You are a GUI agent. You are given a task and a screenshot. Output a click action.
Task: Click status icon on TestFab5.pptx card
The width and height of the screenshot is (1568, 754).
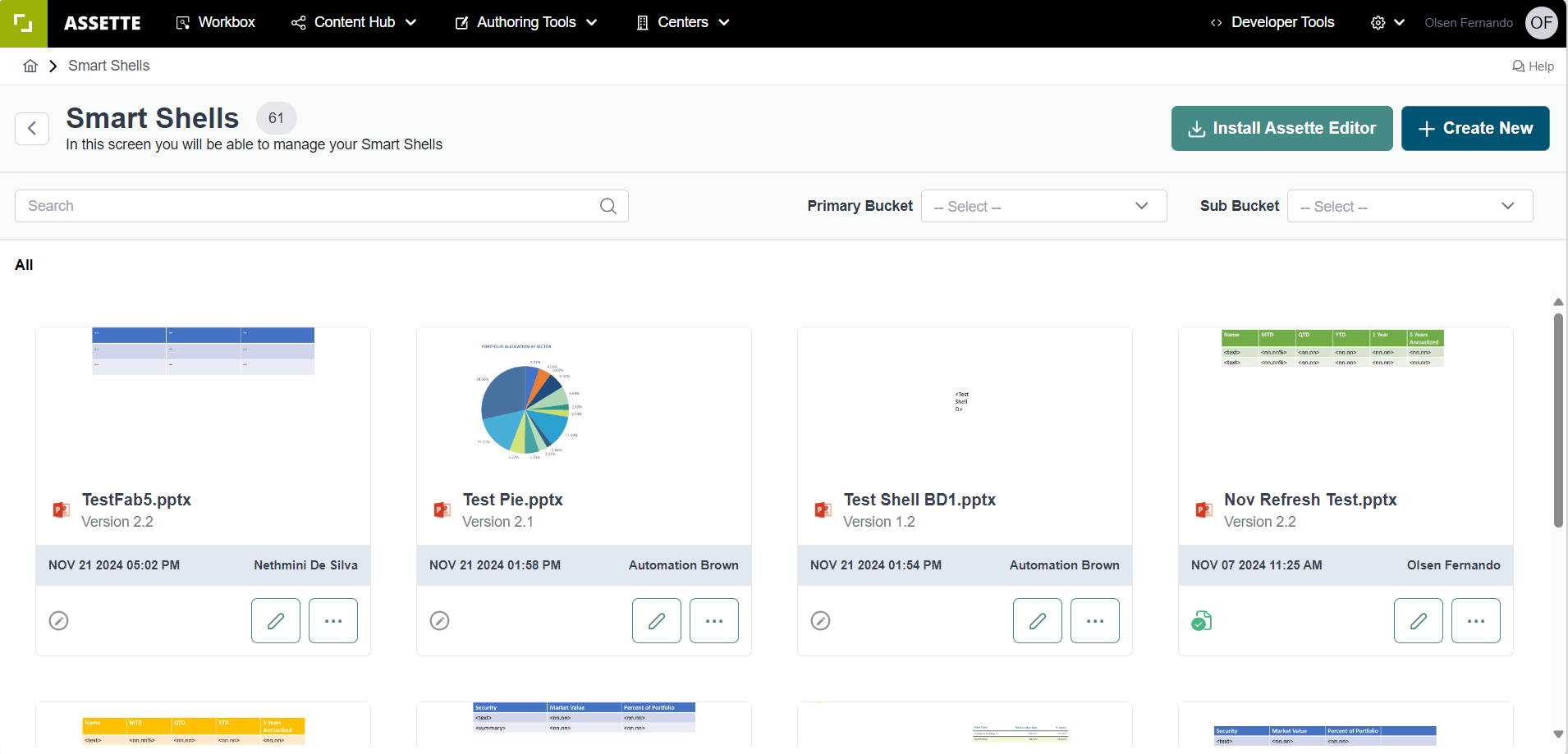click(x=59, y=621)
